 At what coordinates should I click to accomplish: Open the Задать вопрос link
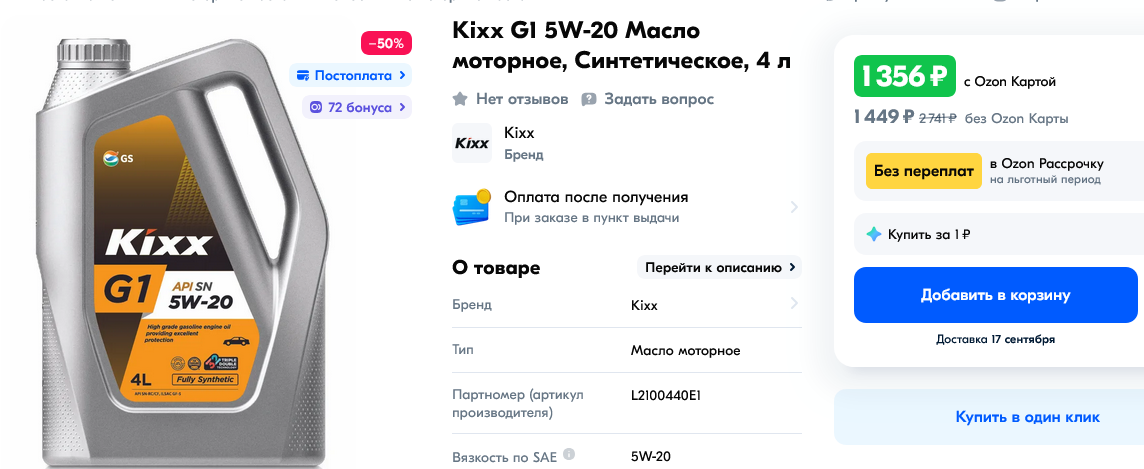(x=659, y=98)
